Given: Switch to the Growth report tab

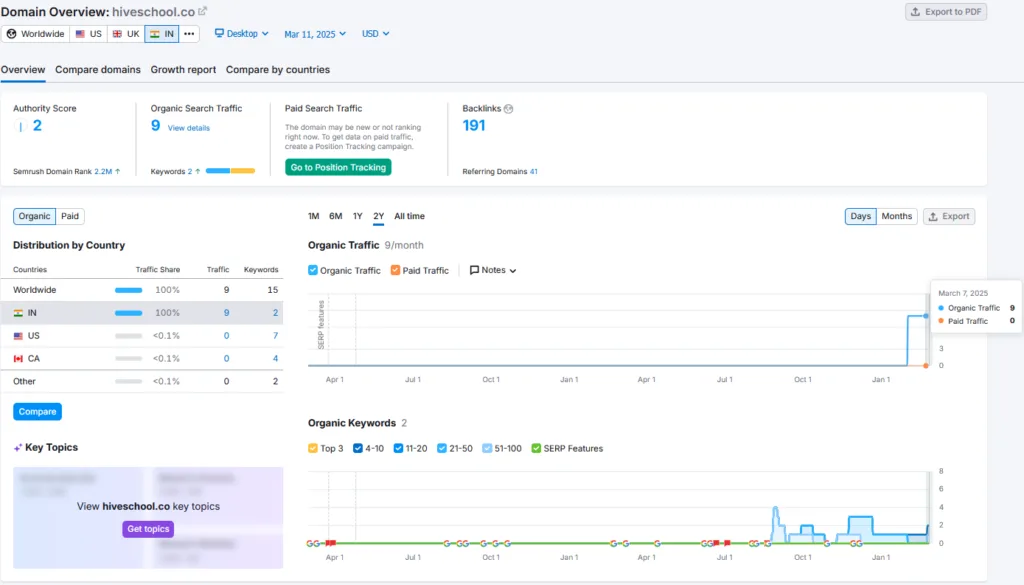Looking at the screenshot, I should click(184, 70).
